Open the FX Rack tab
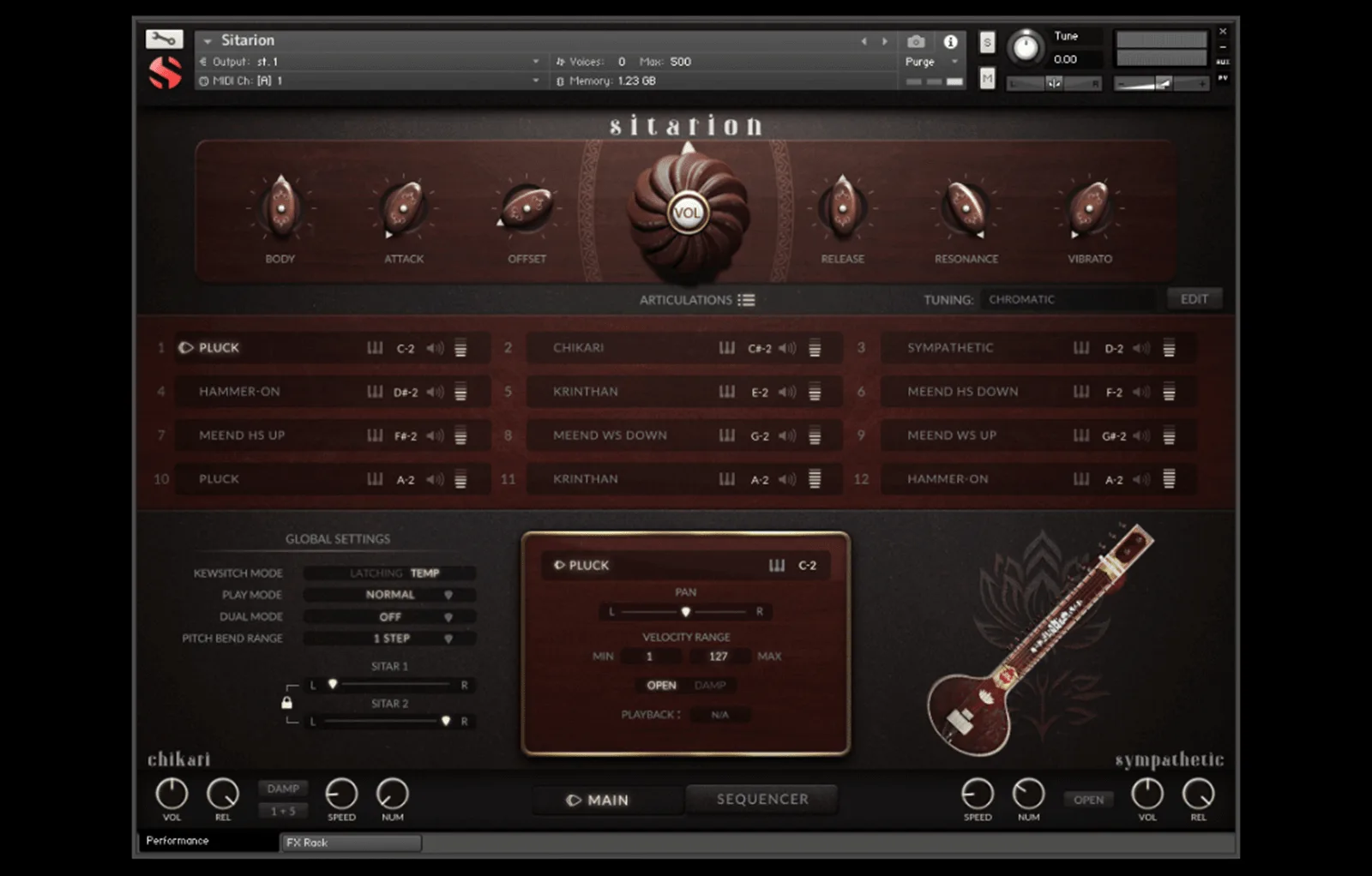 coord(351,843)
